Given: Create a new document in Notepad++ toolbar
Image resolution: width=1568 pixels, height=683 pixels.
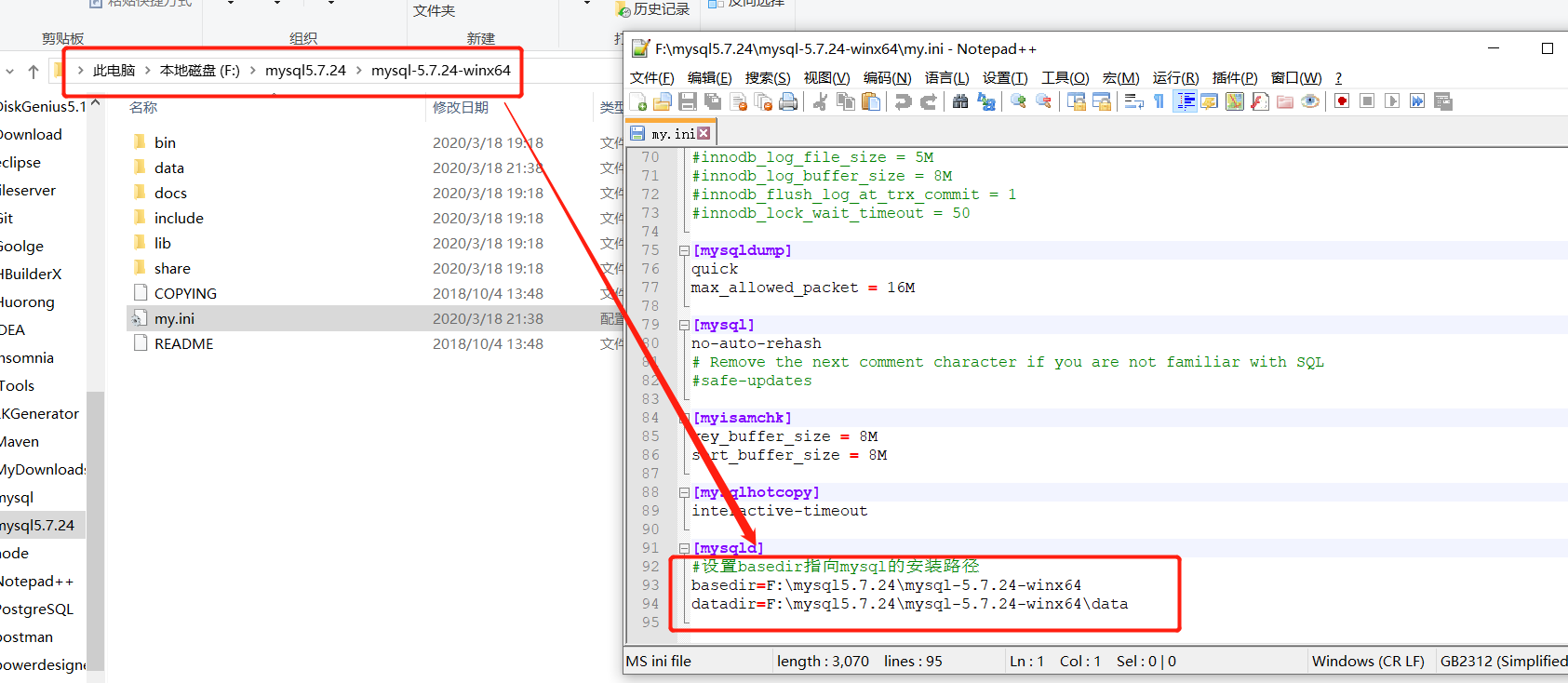Looking at the screenshot, I should pos(638,101).
